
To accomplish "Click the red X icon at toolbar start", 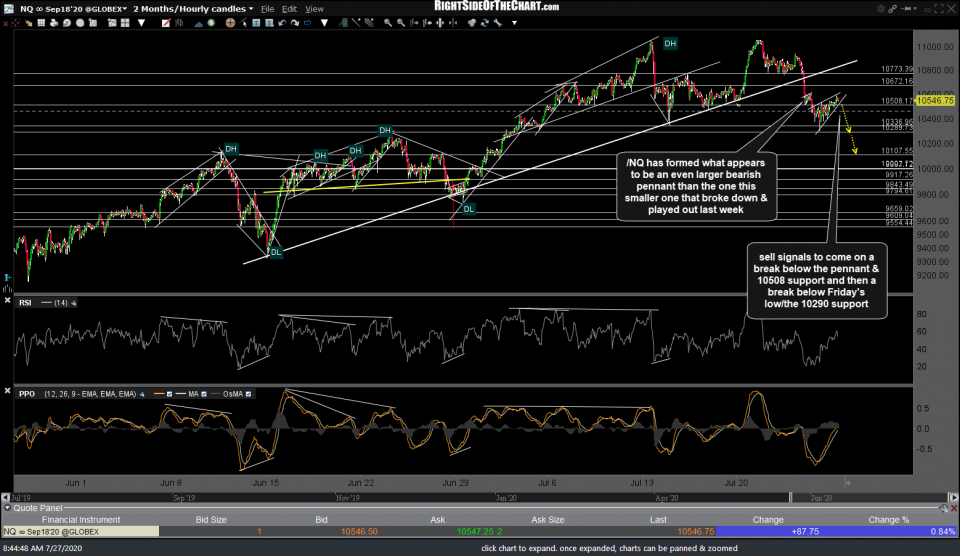I will [x=5, y=23].
